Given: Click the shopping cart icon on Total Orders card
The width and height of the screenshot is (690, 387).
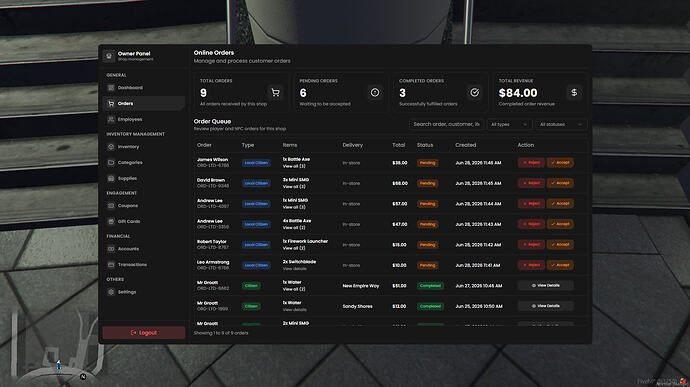Looking at the screenshot, I should [275, 92].
